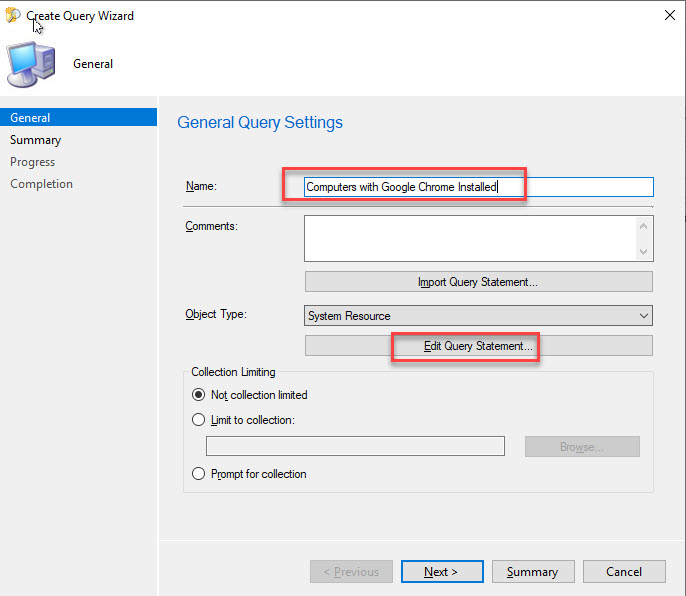This screenshot has width=686, height=596.
Task: Select Not collection limited option
Action: coord(198,395)
